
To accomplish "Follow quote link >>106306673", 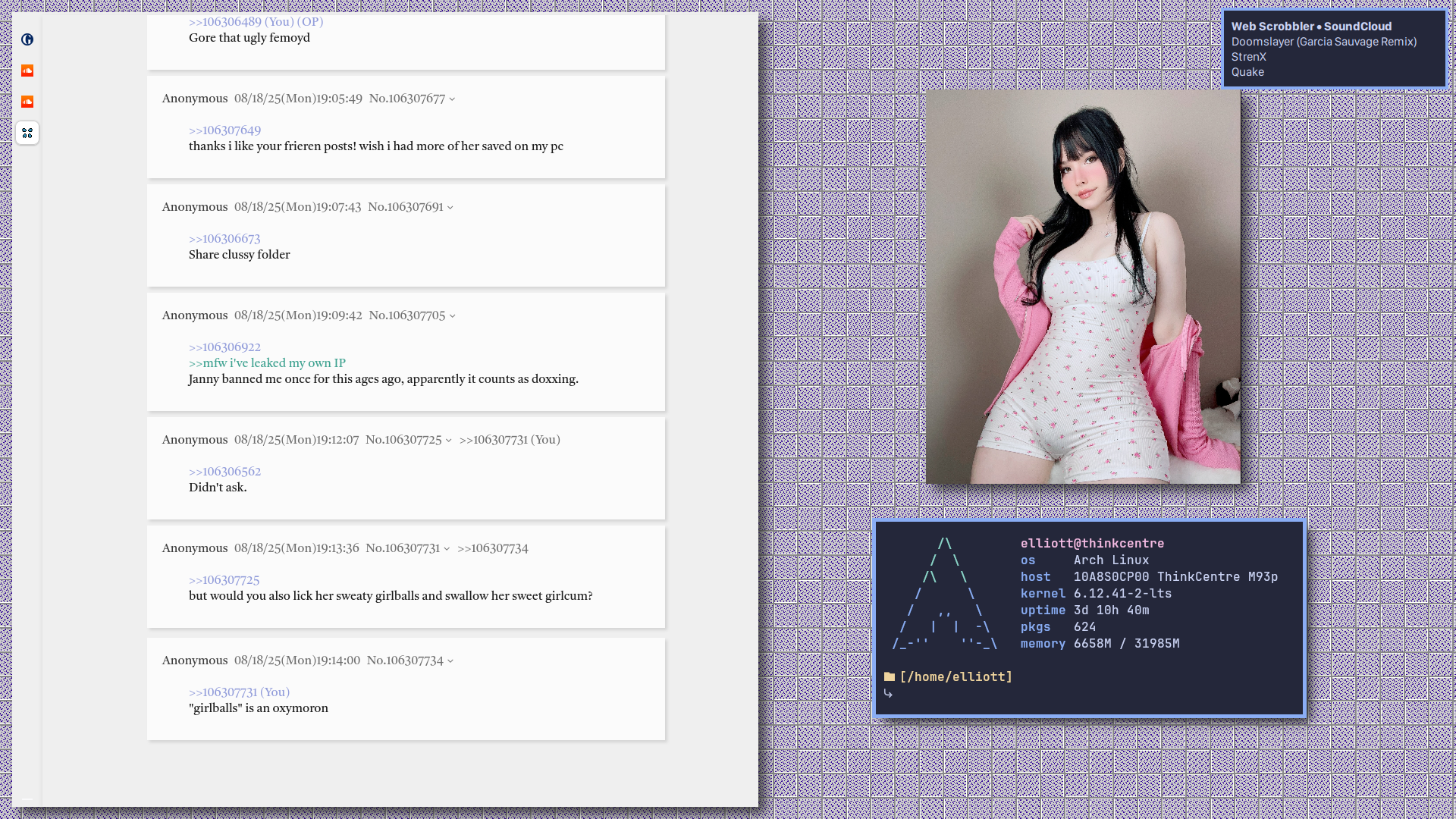I will pyautogui.click(x=224, y=239).
